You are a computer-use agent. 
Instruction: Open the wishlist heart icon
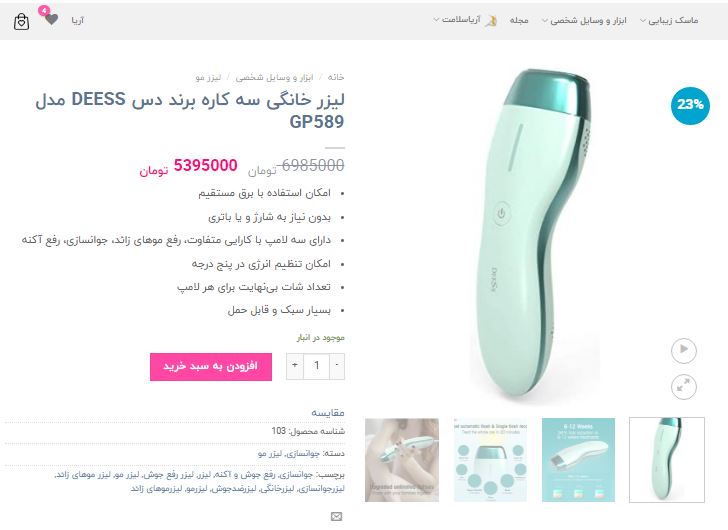pyautogui.click(x=51, y=19)
